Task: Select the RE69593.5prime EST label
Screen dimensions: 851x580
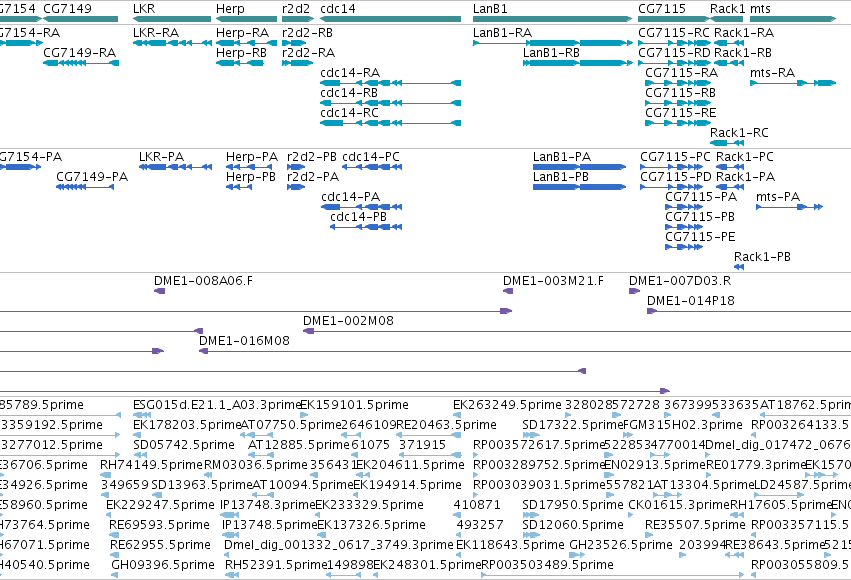Action: [x=159, y=525]
